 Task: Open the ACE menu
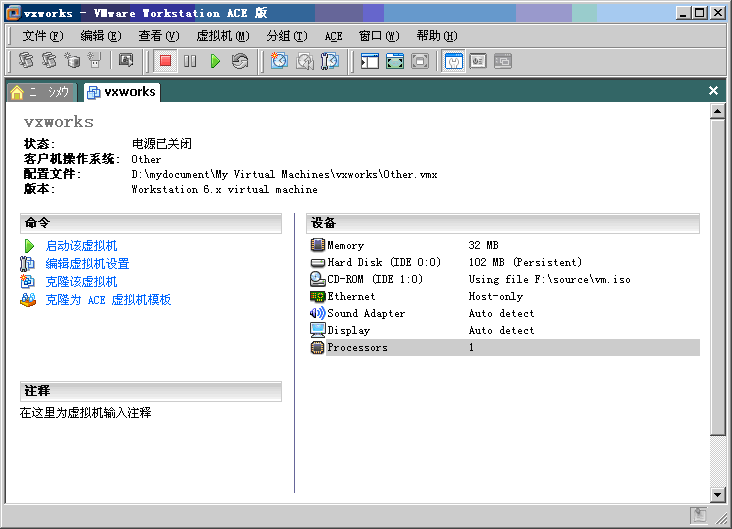click(x=333, y=36)
